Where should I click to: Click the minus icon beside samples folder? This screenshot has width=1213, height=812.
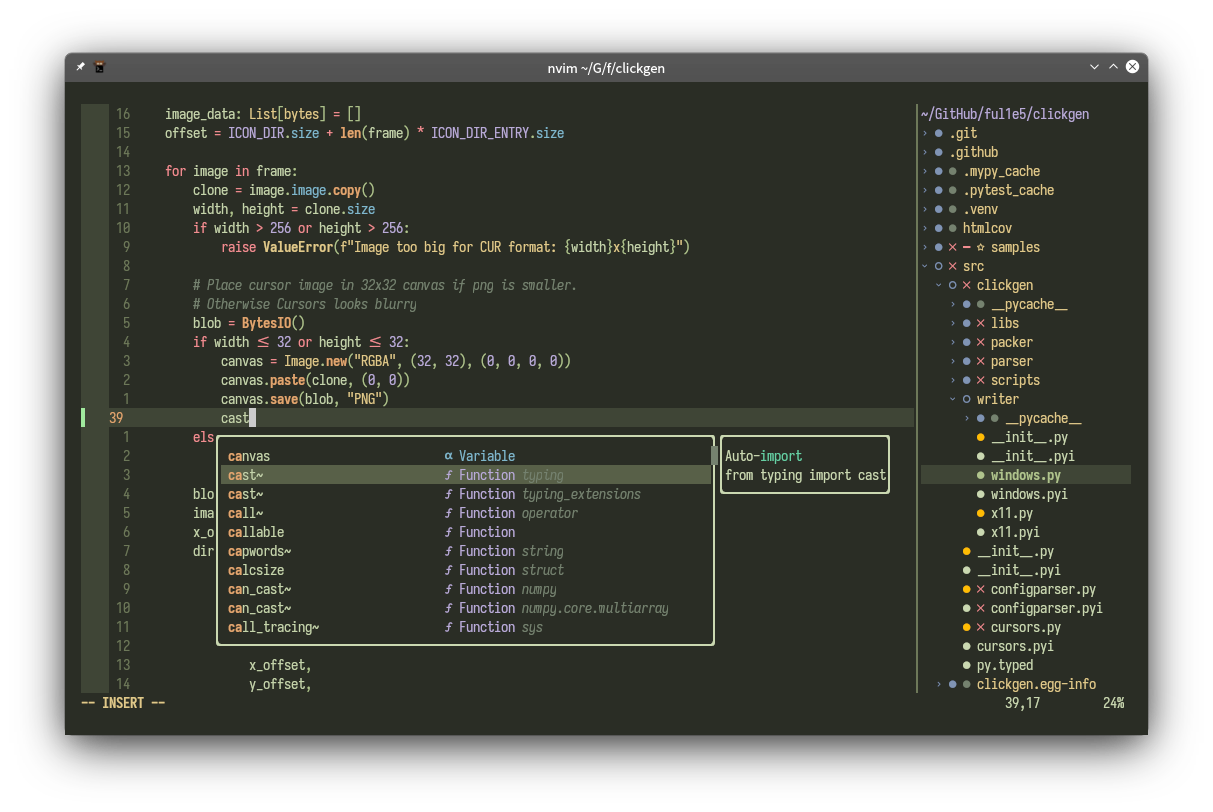point(966,247)
